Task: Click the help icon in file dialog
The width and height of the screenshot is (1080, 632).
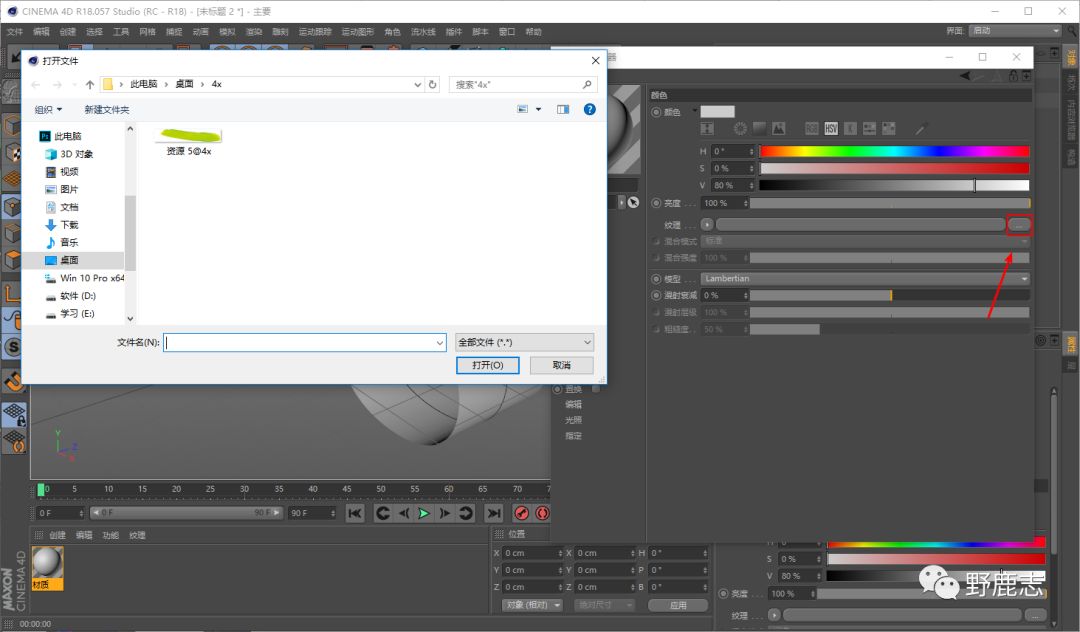Action: (x=590, y=109)
